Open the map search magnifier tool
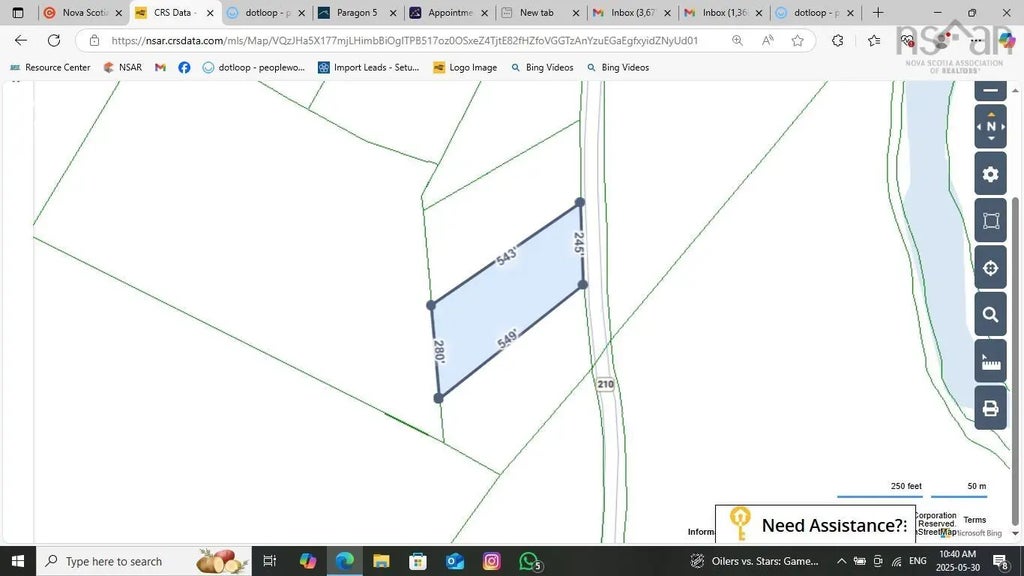The height and width of the screenshot is (576, 1024). coord(990,315)
